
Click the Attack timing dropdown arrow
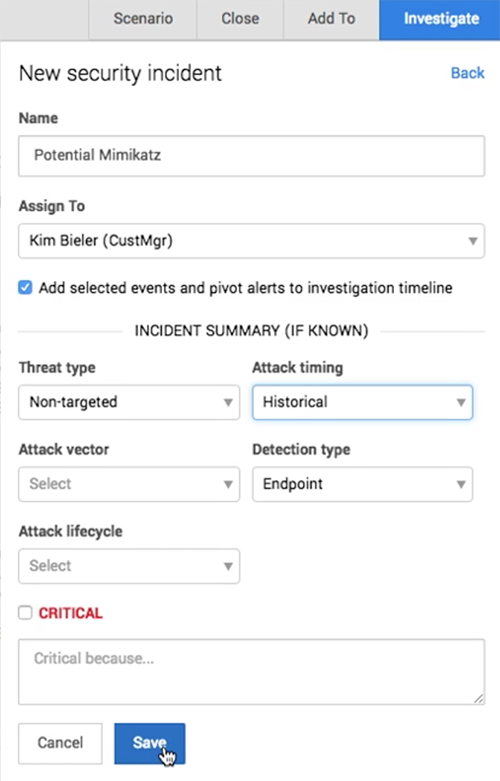coord(461,402)
